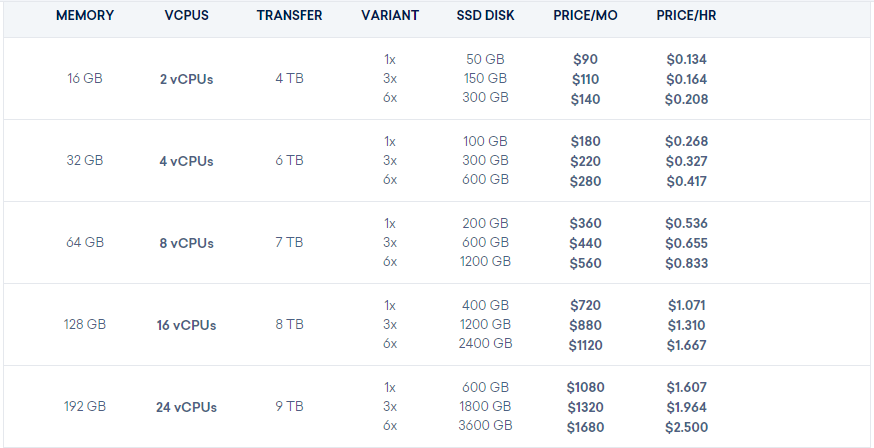Click the PRICE/HR column header
This screenshot has width=874, height=448.
[687, 16]
